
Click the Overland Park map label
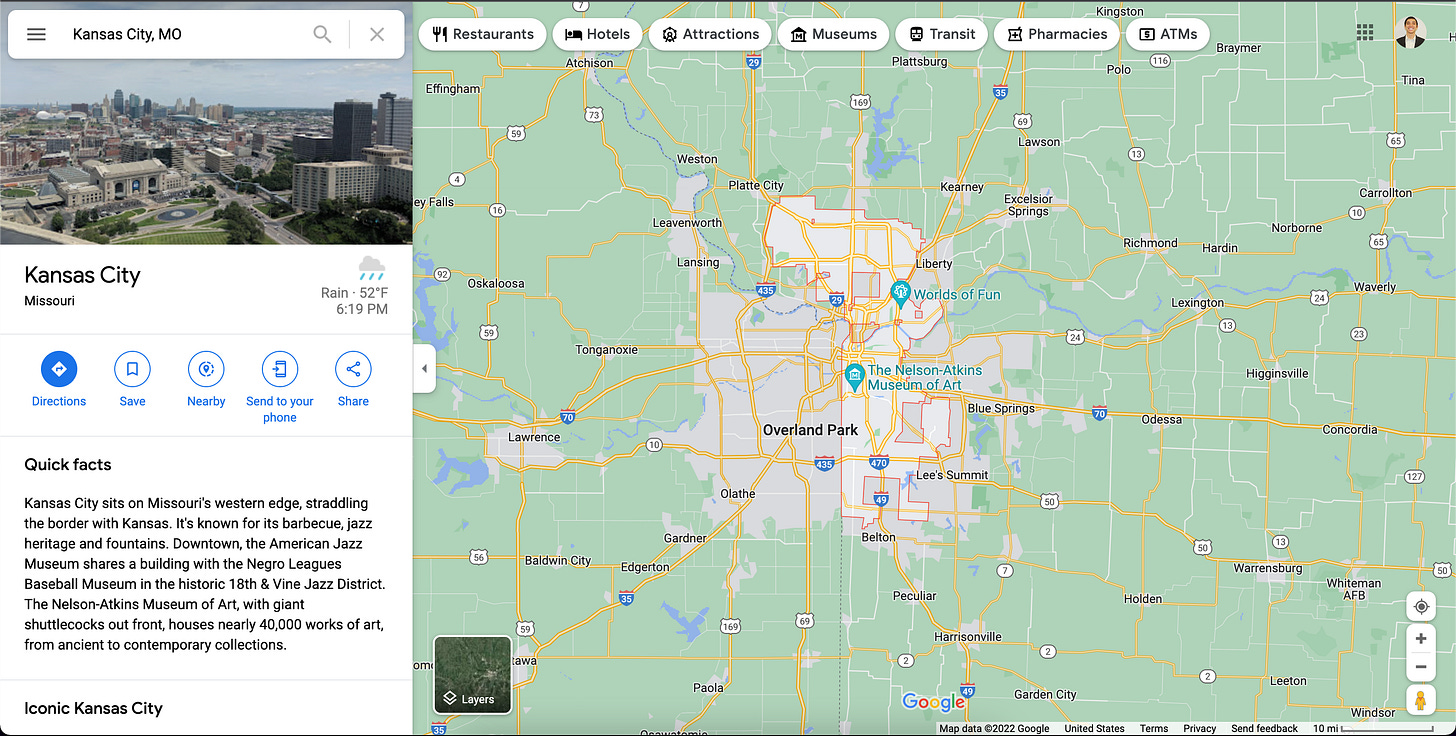tap(810, 430)
